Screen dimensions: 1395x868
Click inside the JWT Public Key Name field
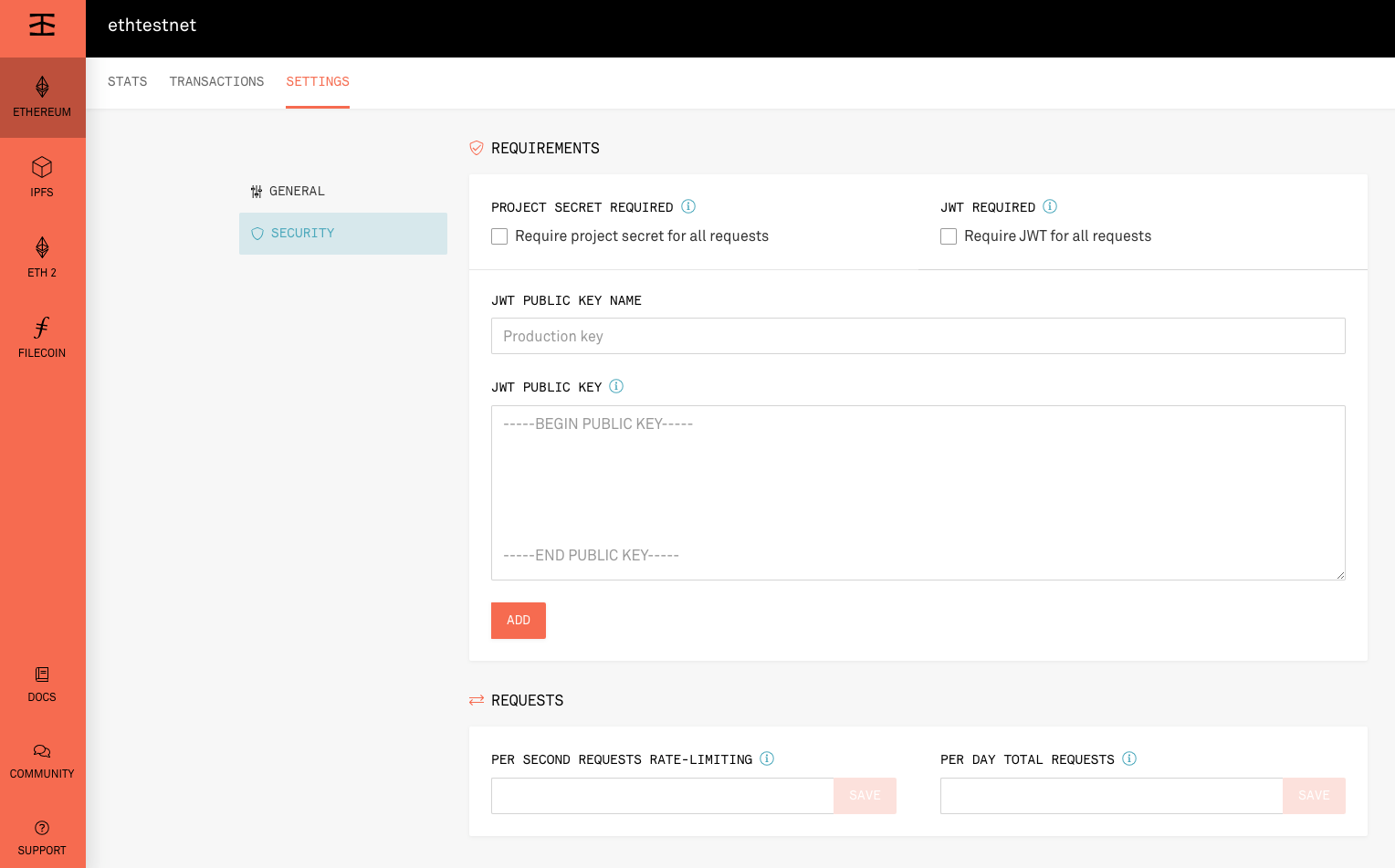(x=918, y=336)
